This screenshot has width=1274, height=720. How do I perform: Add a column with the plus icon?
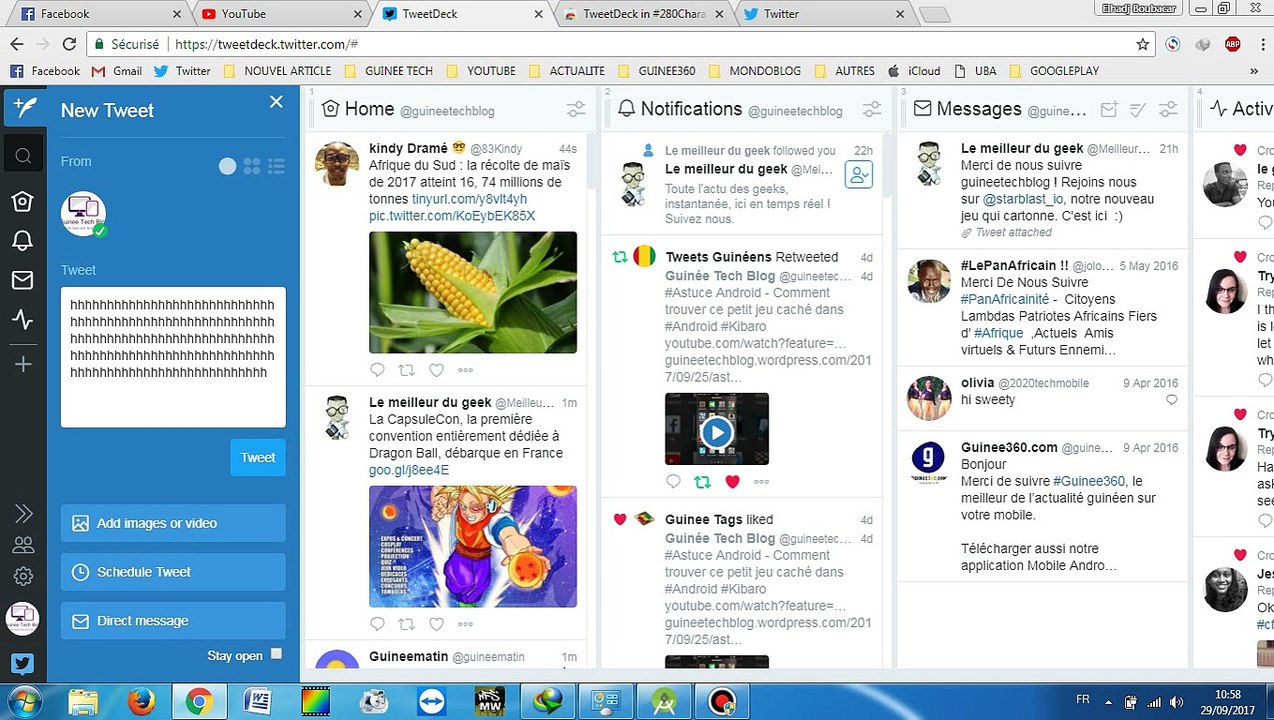click(x=23, y=364)
